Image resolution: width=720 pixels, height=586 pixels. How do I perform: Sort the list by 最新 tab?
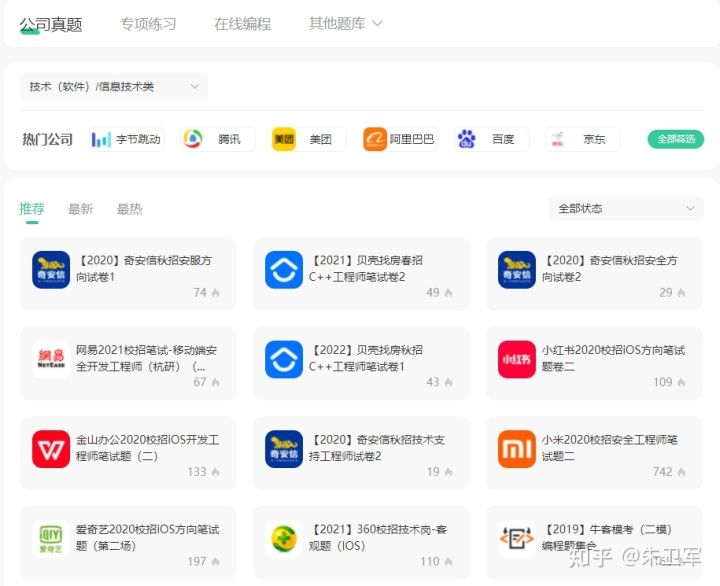pyautogui.click(x=80, y=209)
